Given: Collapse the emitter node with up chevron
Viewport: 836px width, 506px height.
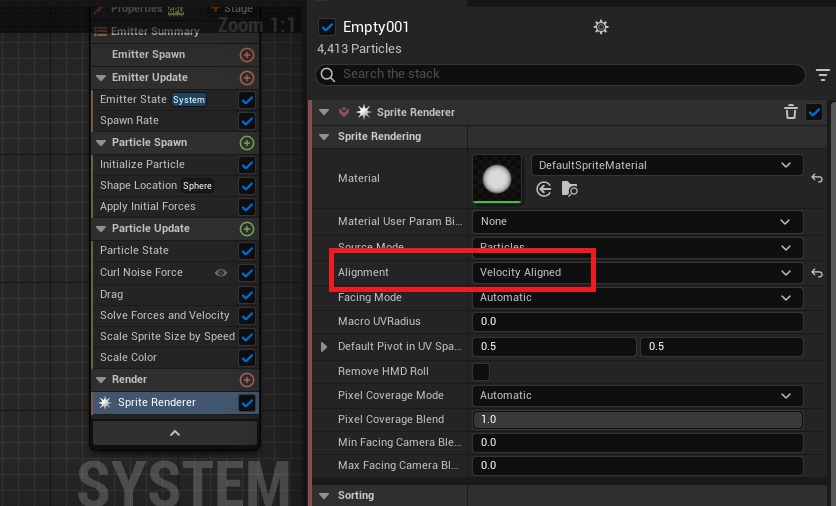Looking at the screenshot, I should [x=175, y=433].
